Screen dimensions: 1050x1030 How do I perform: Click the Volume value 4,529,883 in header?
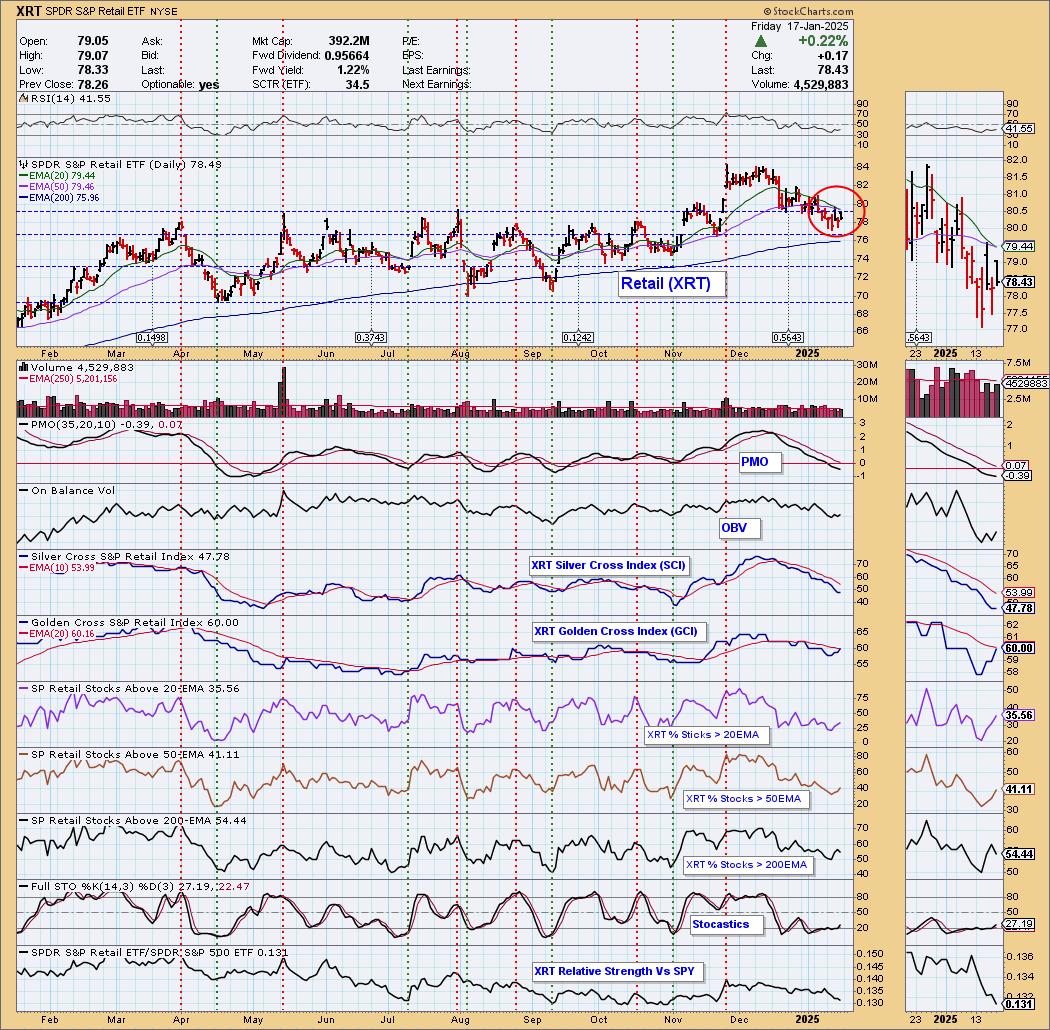click(821, 84)
